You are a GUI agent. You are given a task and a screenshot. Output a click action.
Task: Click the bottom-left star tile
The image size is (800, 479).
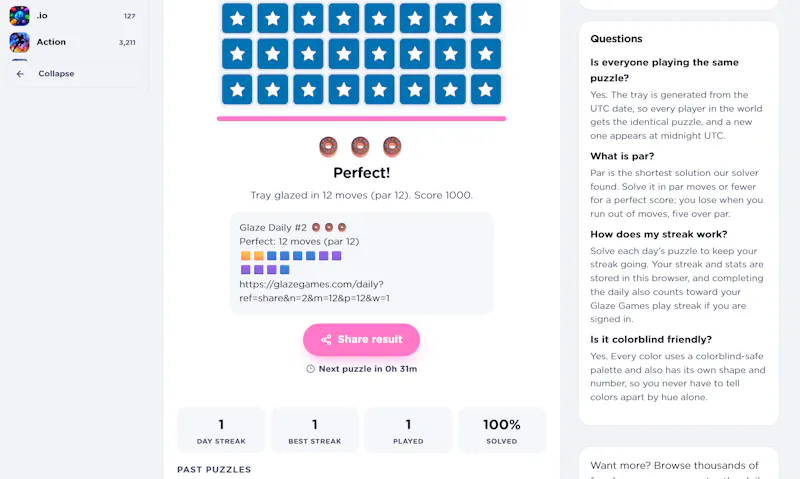click(237, 89)
